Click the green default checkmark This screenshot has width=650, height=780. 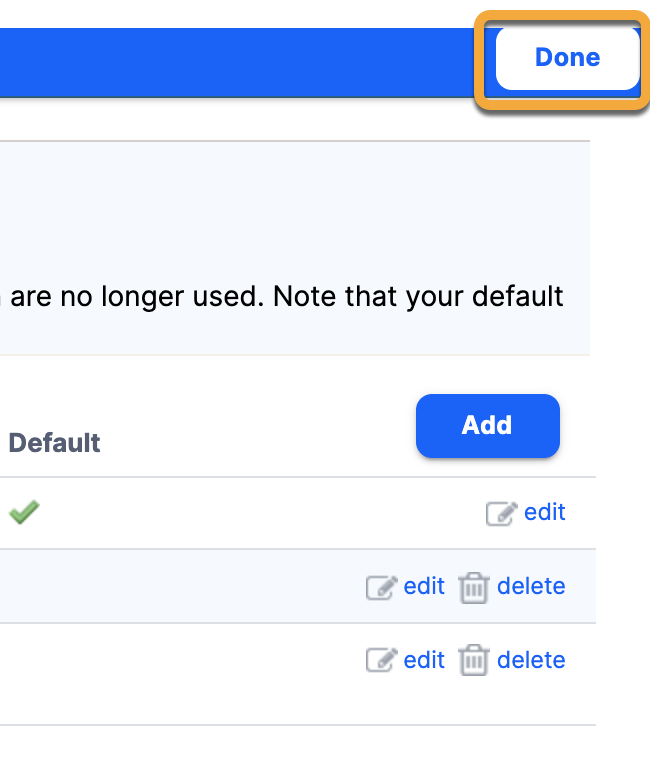pyautogui.click(x=24, y=513)
